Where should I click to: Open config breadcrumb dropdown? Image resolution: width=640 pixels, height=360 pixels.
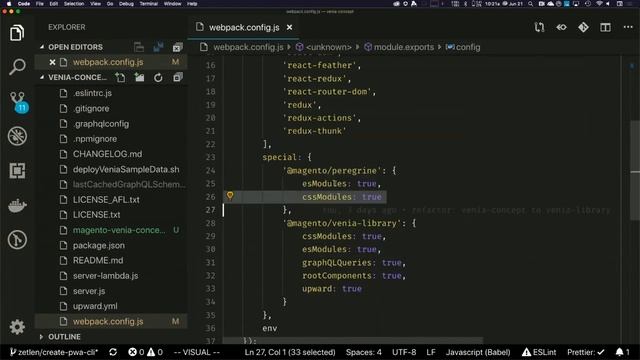pyautogui.click(x=463, y=47)
